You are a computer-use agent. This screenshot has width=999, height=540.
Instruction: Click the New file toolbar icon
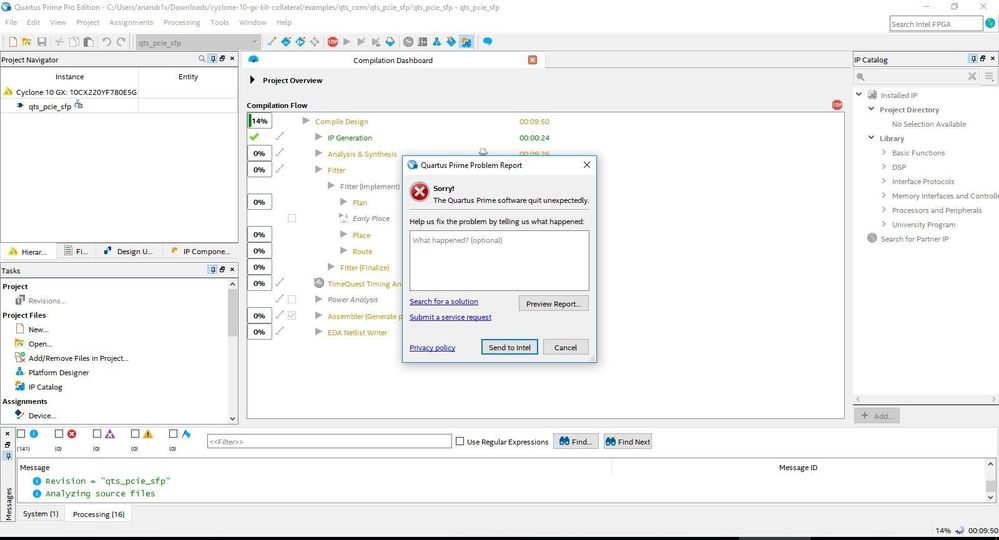tap(13, 42)
